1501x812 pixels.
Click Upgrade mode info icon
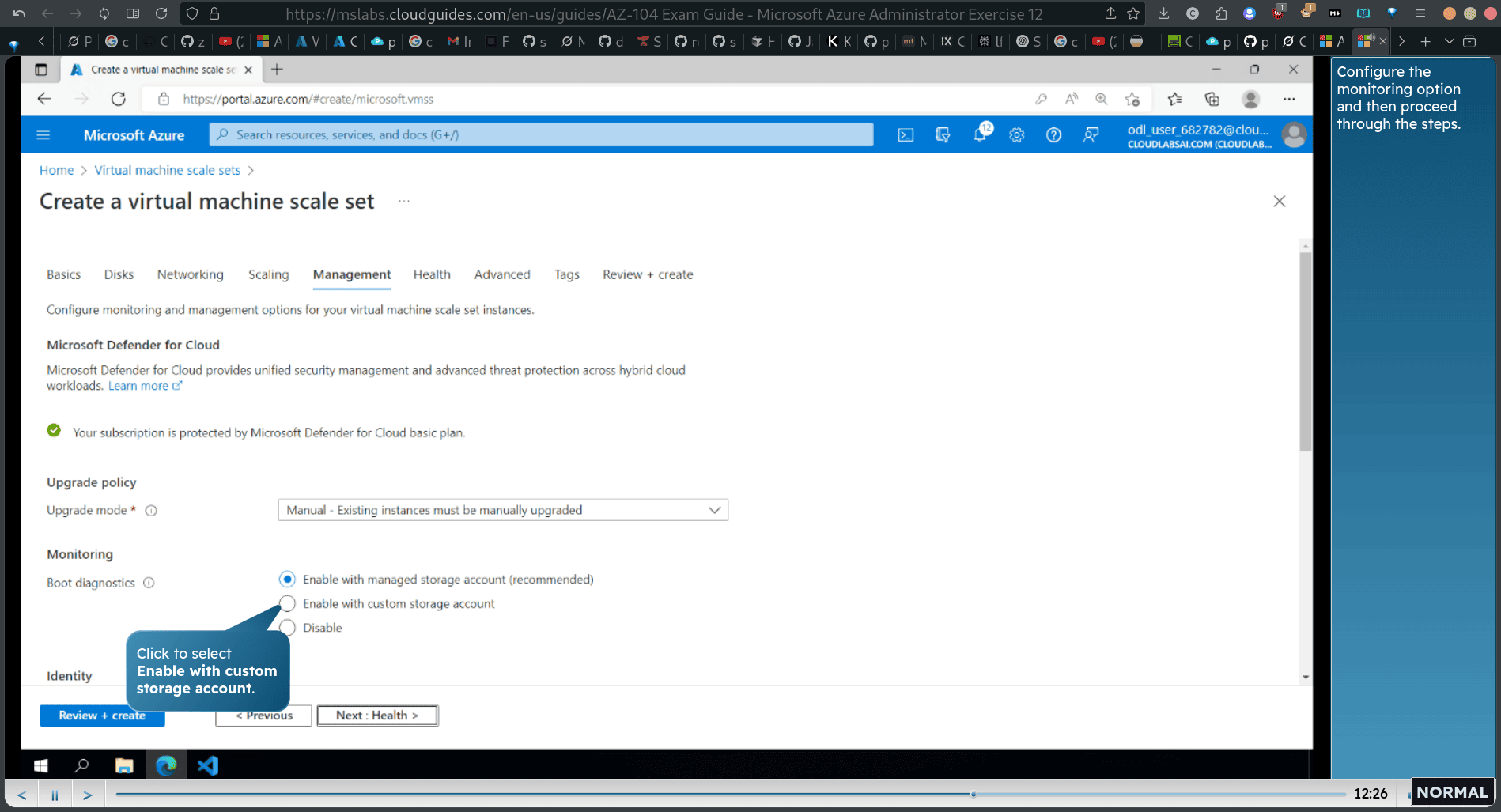pos(151,511)
